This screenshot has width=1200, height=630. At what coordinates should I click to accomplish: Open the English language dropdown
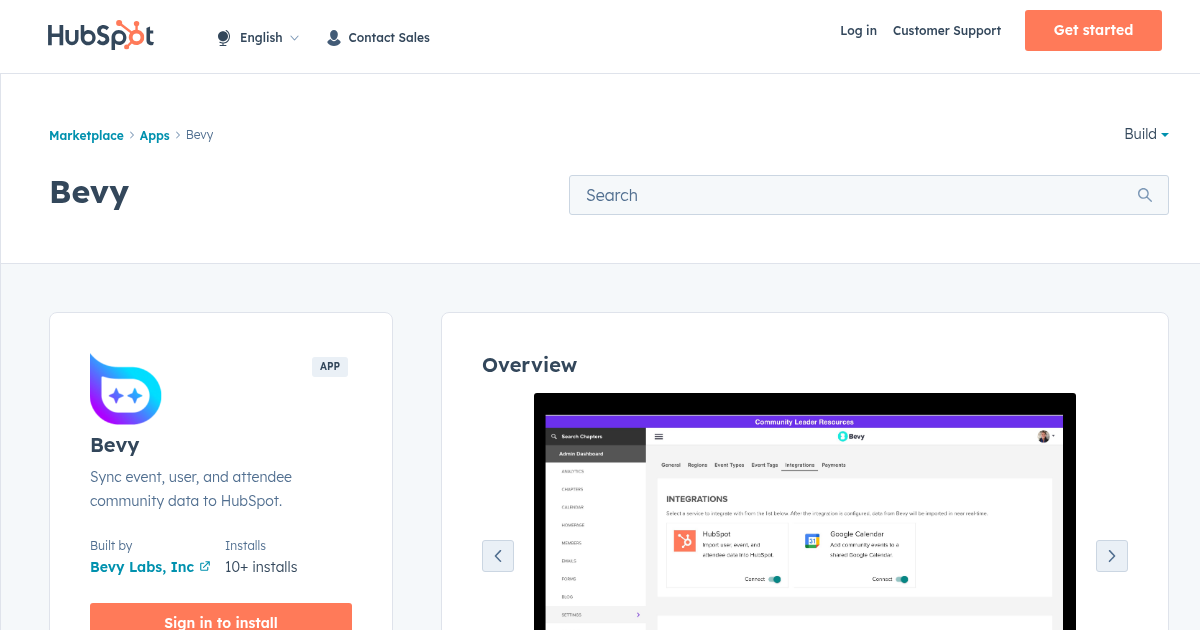260,37
